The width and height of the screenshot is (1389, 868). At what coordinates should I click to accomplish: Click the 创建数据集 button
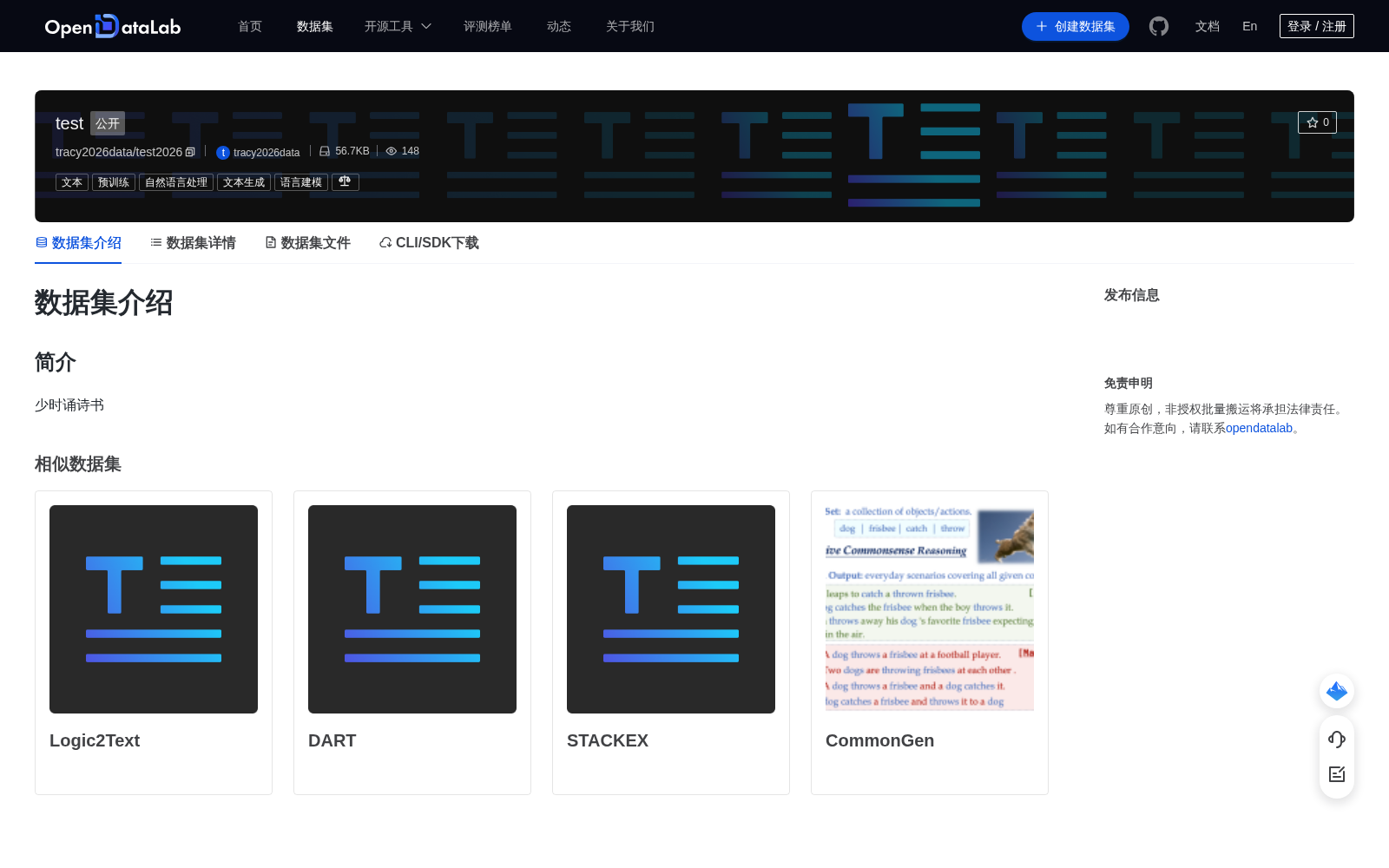pos(1076,26)
